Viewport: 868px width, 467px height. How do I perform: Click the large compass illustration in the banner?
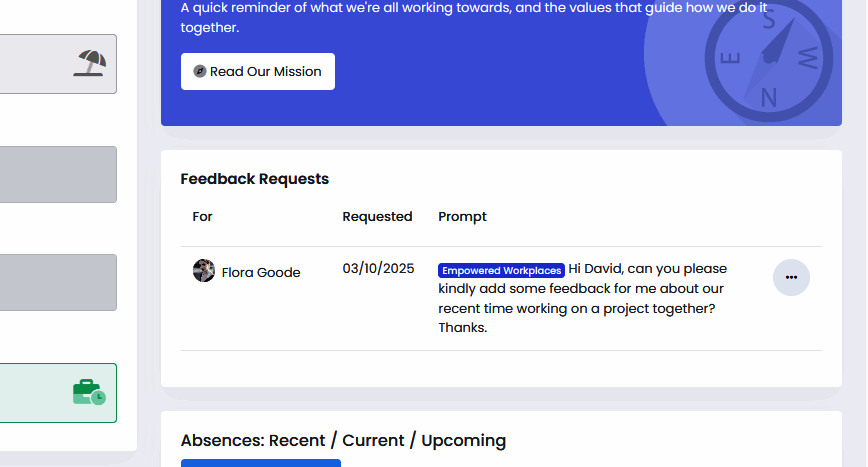[x=768, y=58]
